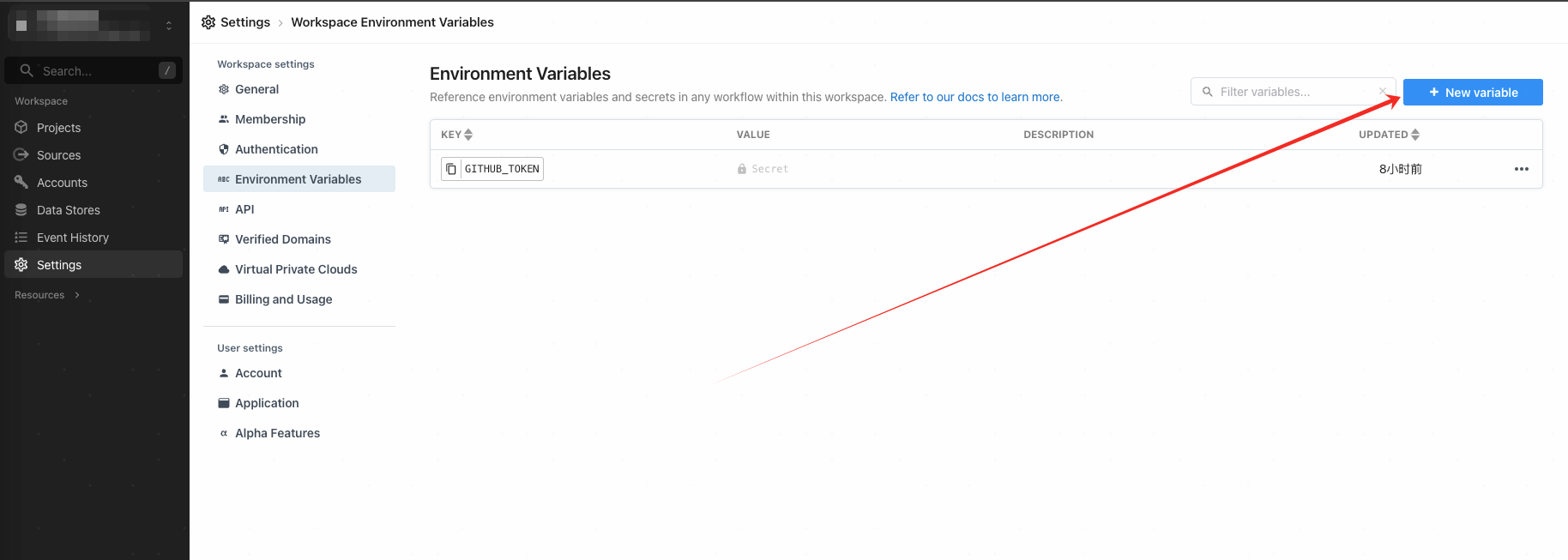Click the gear icon beside Settings breadcrumb

pos(208,22)
